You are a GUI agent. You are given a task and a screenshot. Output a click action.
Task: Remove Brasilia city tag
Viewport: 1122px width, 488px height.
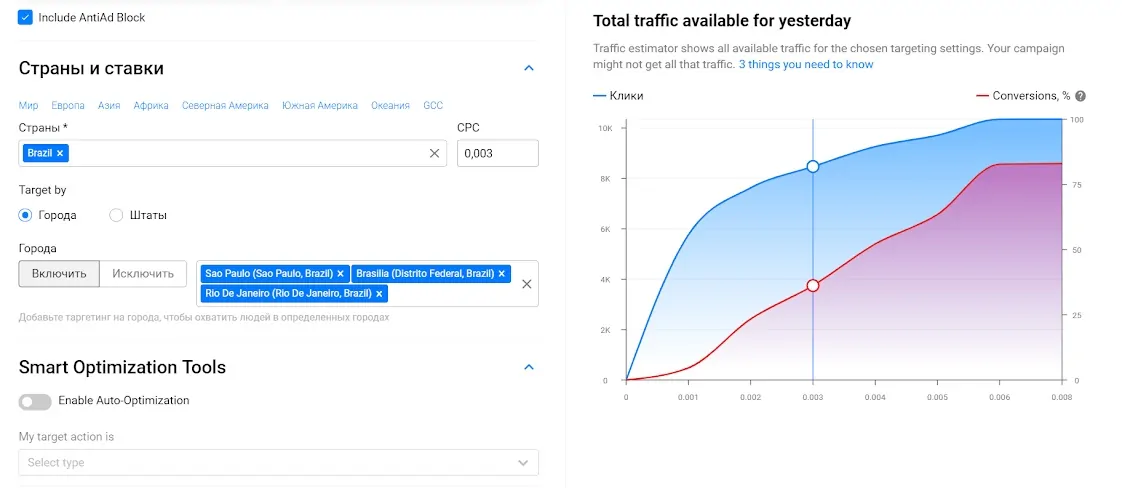(x=502, y=273)
